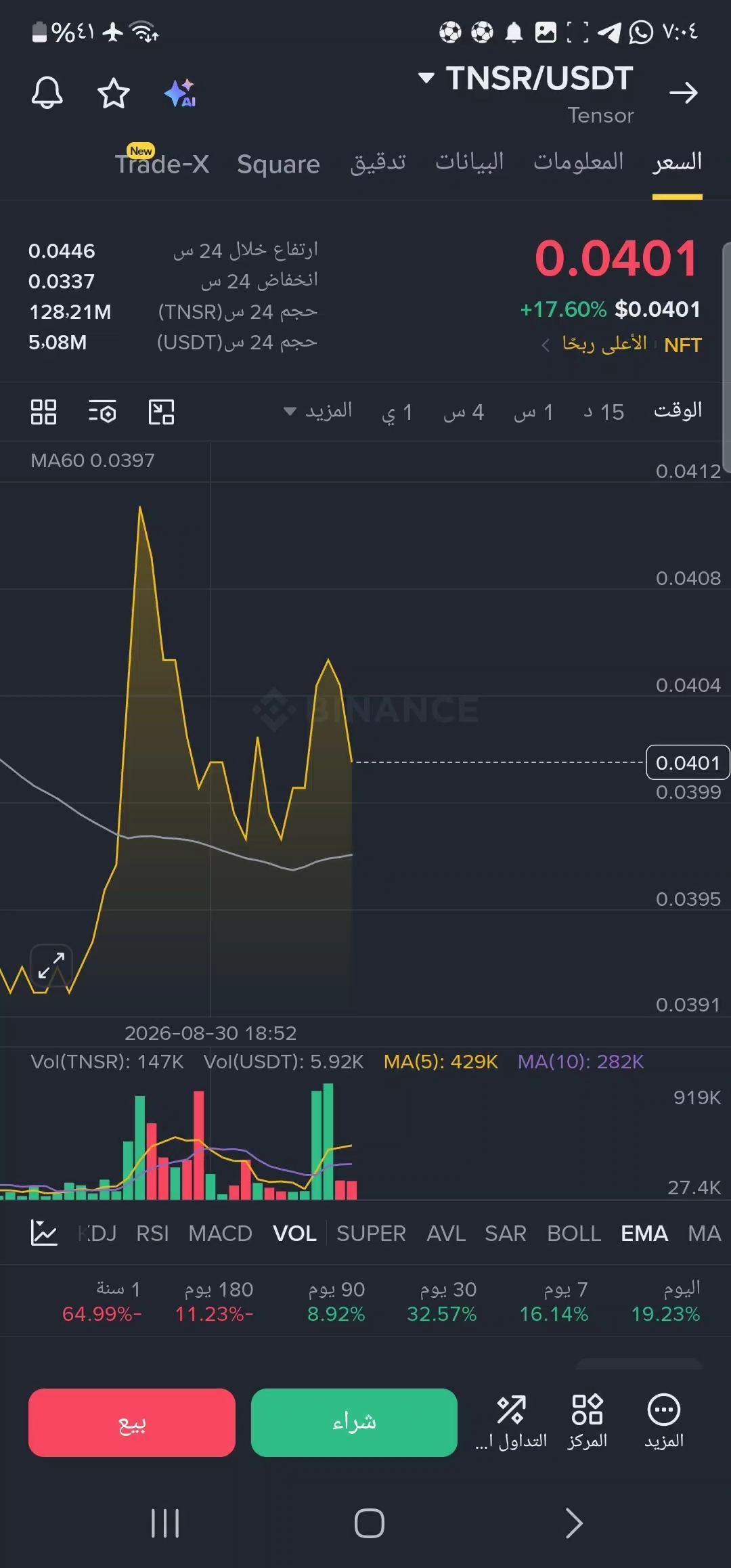731x1568 pixels.
Task: Toggle the AVL indicator
Action: tap(446, 1233)
